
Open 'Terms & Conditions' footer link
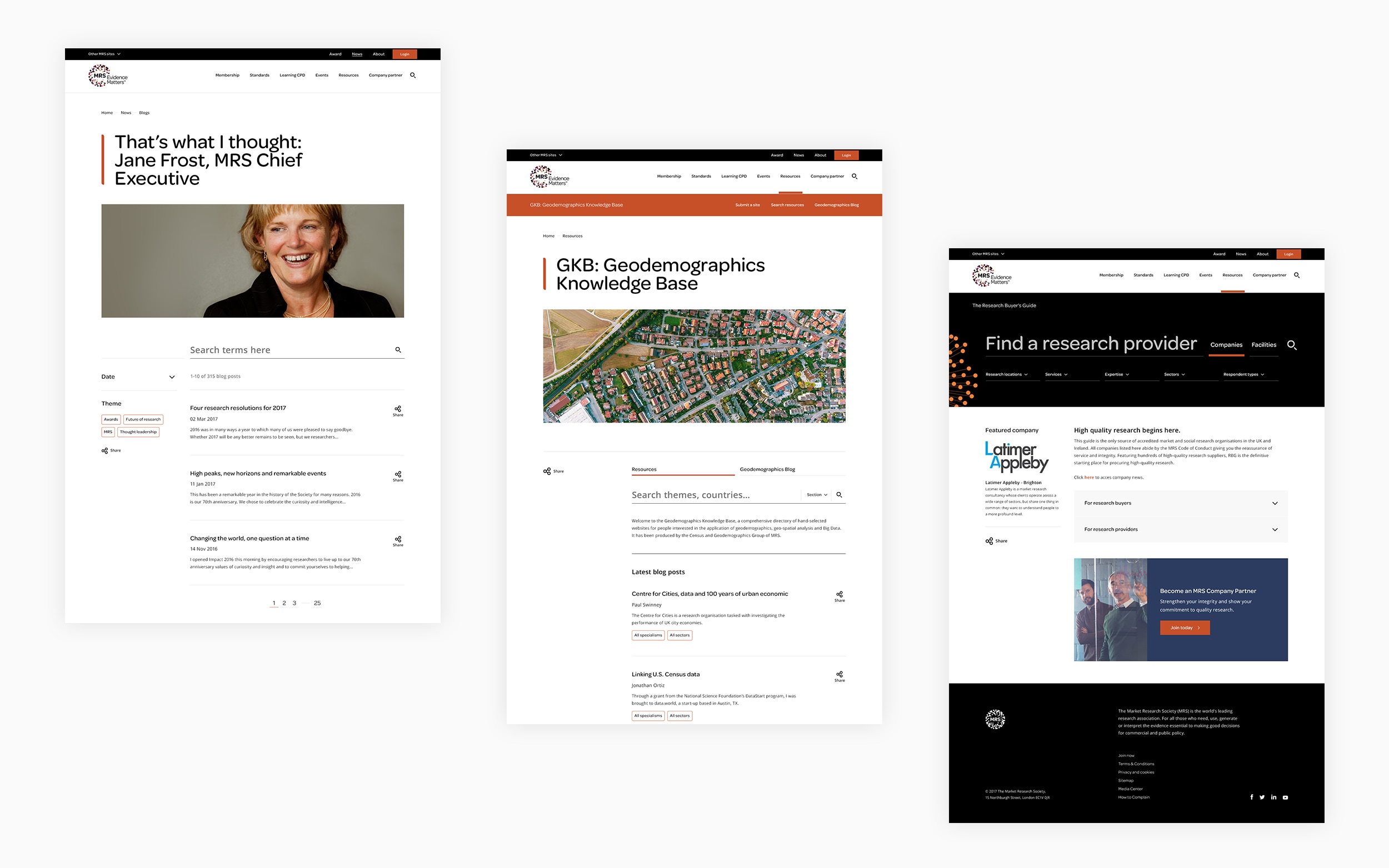pos(1135,764)
